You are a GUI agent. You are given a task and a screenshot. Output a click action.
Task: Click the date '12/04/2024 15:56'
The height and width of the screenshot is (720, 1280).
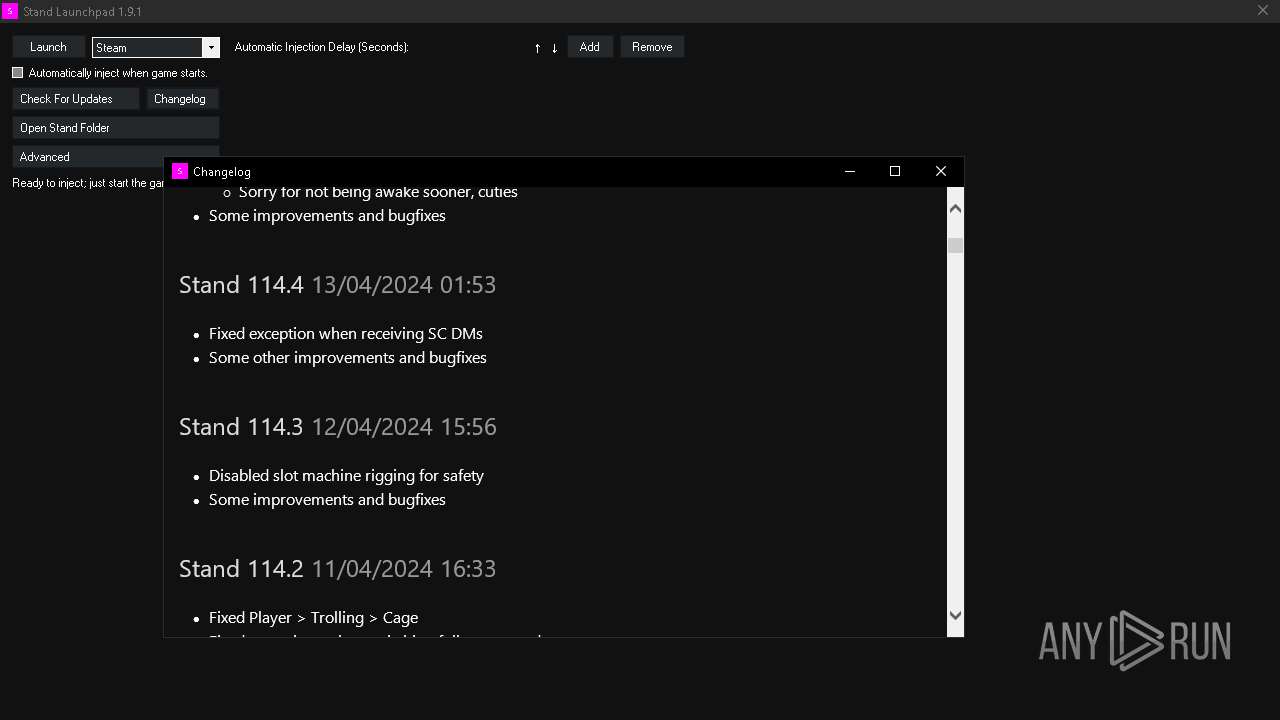pos(404,427)
